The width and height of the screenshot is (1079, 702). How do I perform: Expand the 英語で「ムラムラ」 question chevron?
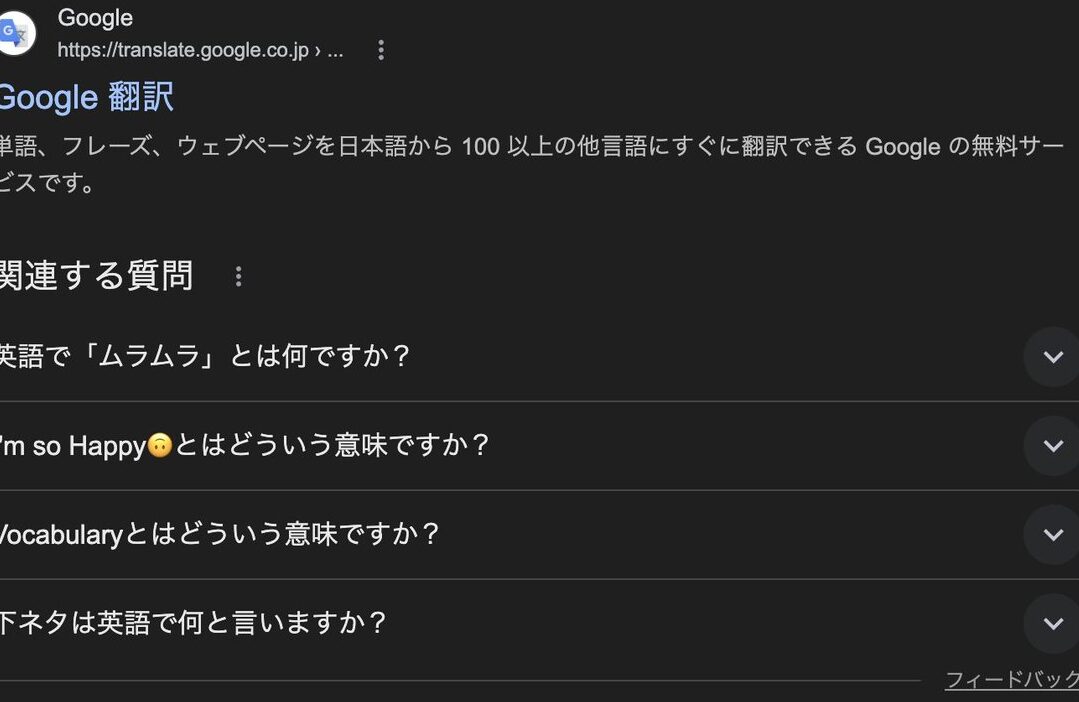[1052, 357]
